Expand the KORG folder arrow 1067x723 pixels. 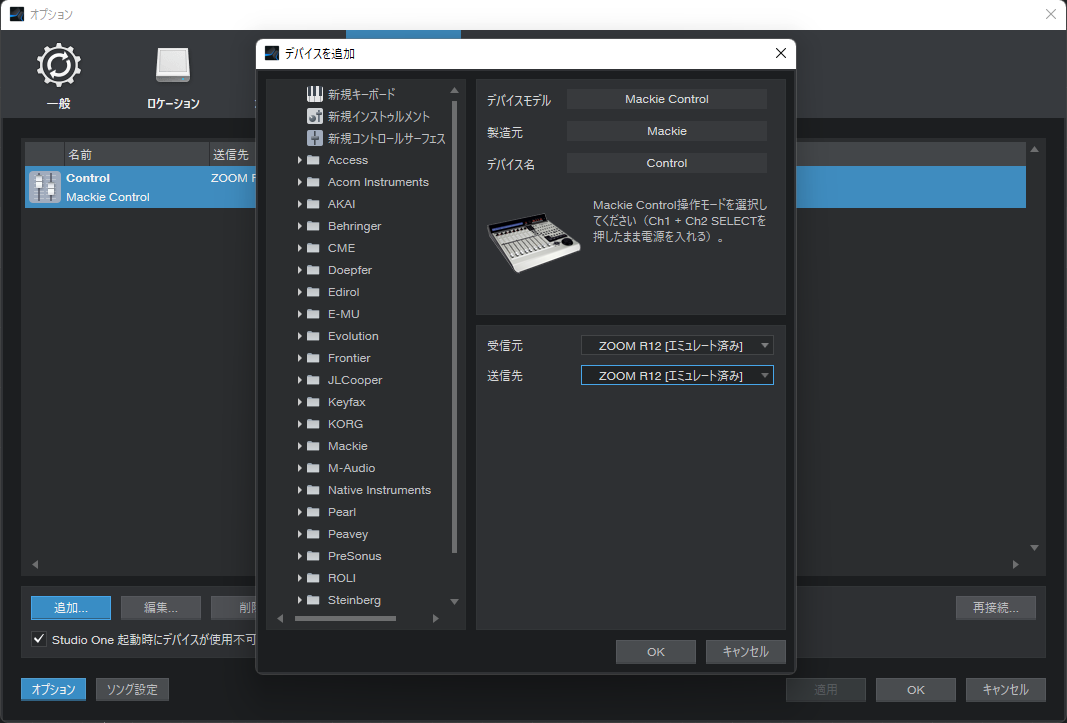(x=299, y=424)
